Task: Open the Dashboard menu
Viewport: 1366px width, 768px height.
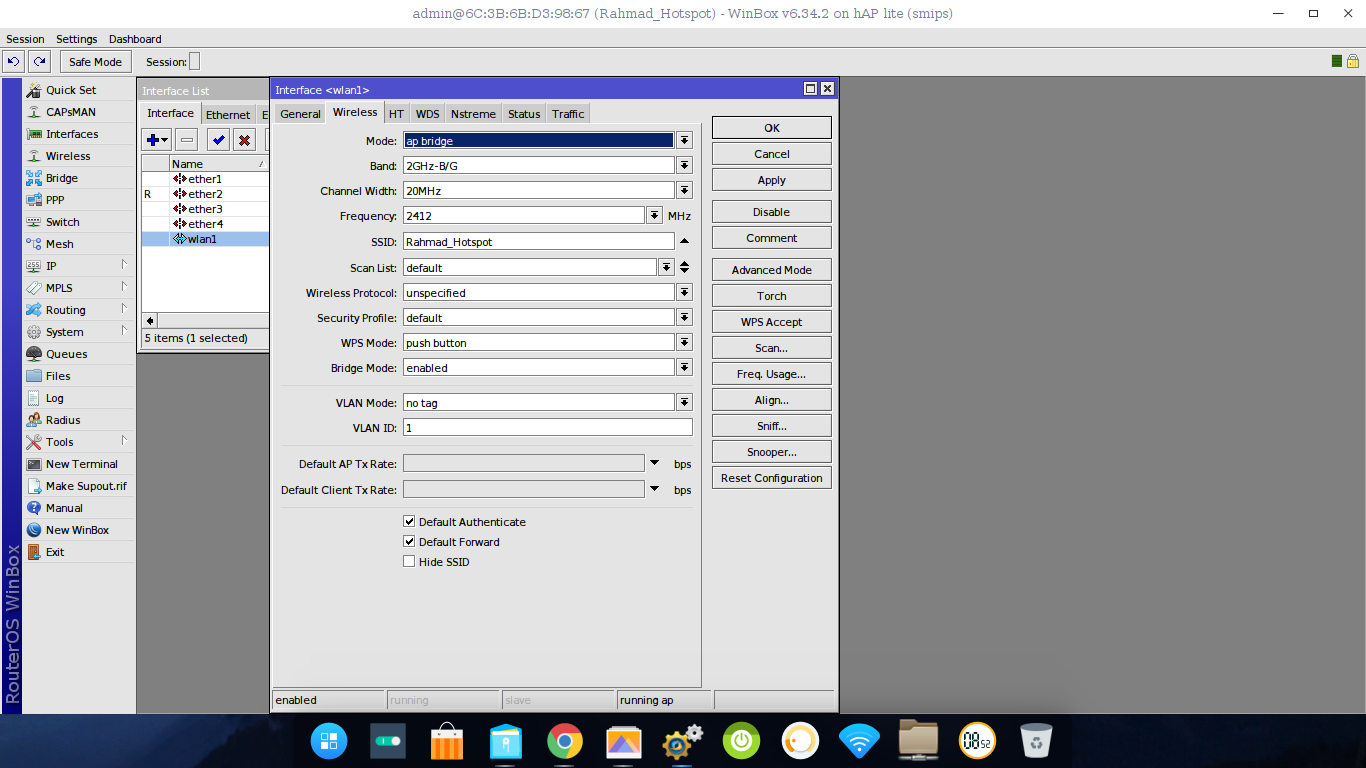Action: click(135, 39)
